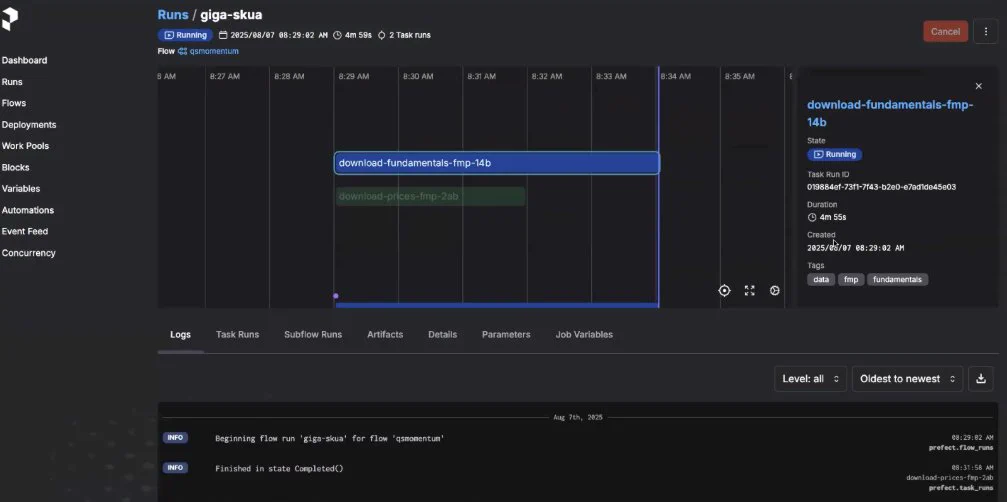
Task: Navigate to Work Pools
Action: tap(25, 146)
